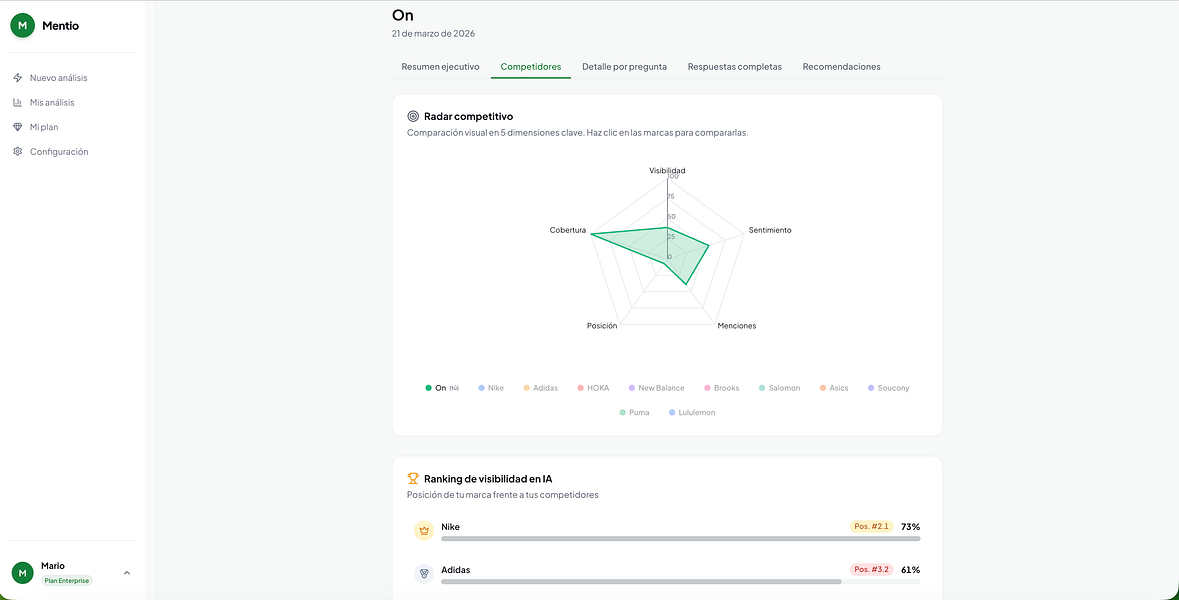Toggle Soucony in radar legend

[888, 388]
